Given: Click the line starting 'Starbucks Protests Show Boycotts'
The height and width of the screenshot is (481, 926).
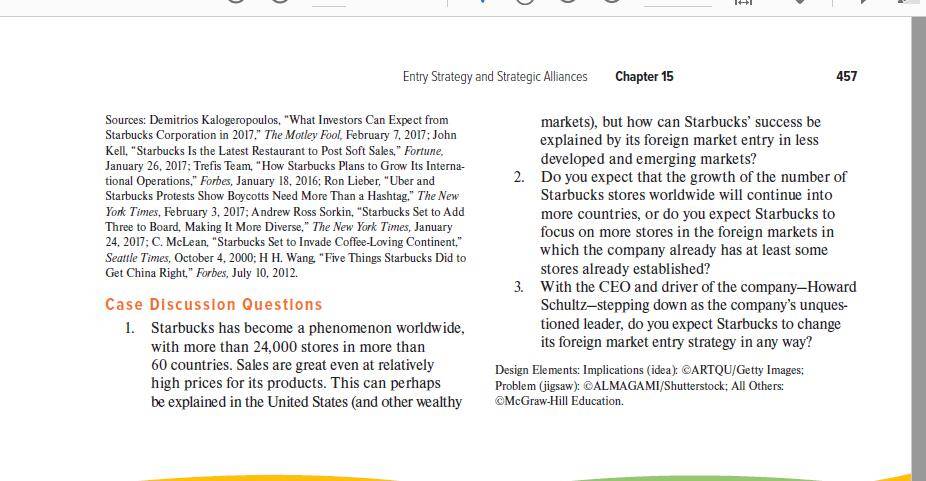Looking at the screenshot, I should point(282,196).
